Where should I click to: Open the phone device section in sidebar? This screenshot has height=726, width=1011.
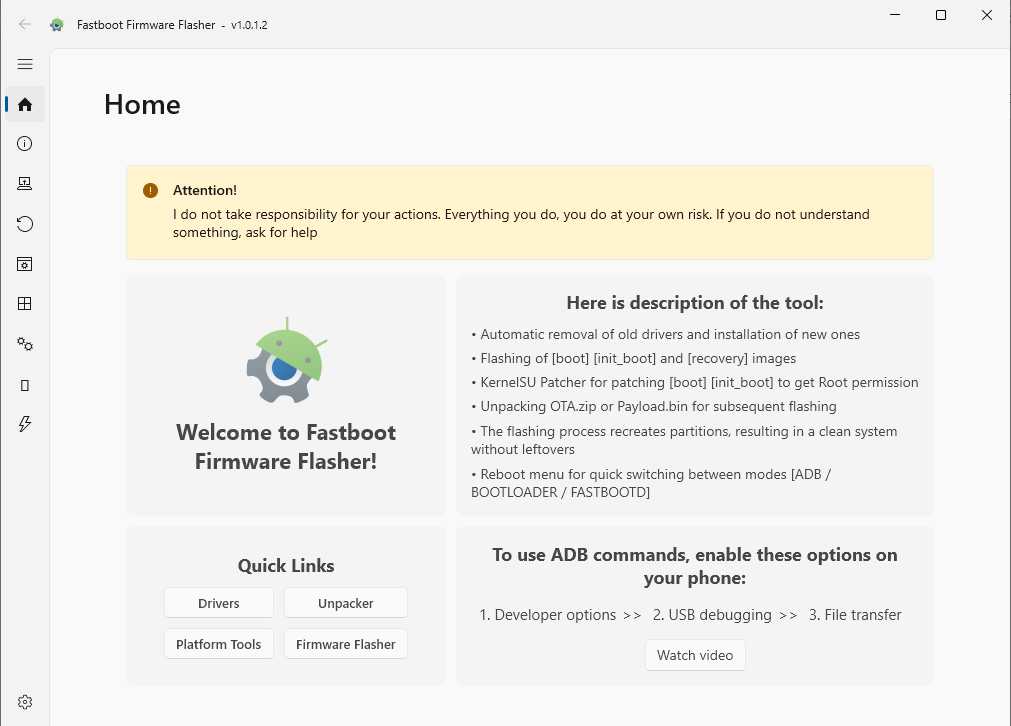[25, 384]
